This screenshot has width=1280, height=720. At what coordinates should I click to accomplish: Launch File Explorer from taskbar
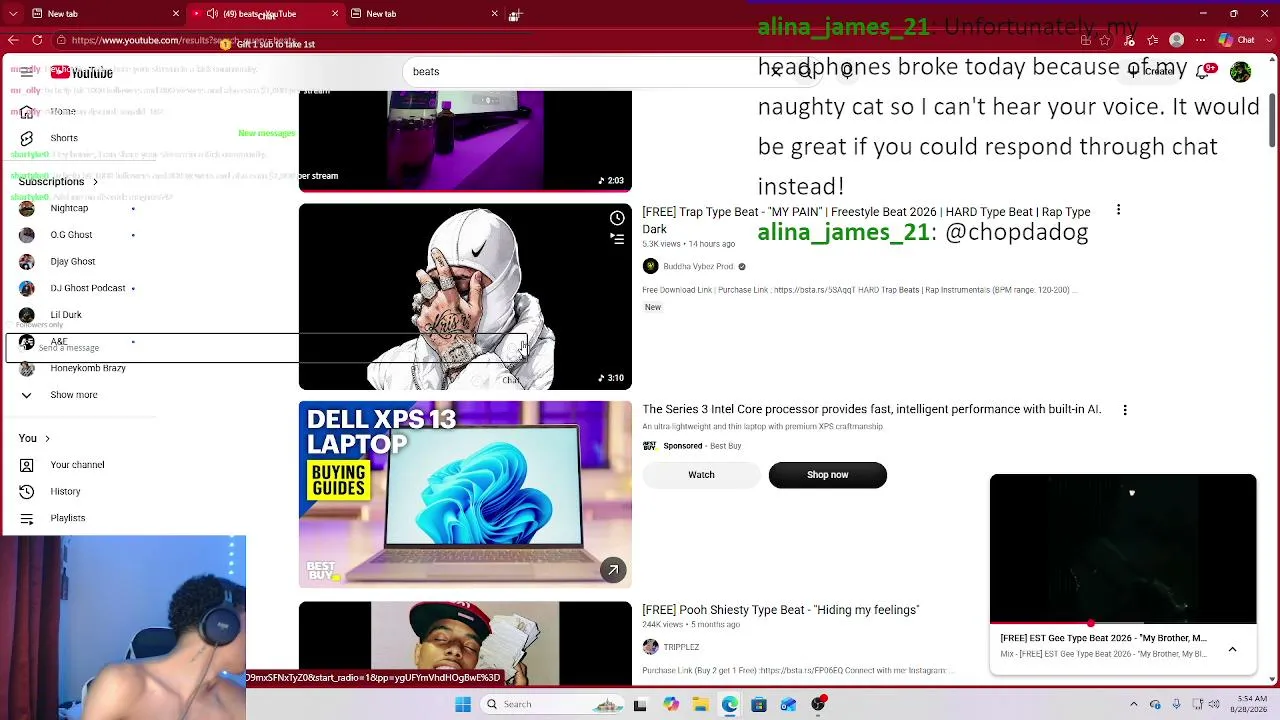coord(700,705)
